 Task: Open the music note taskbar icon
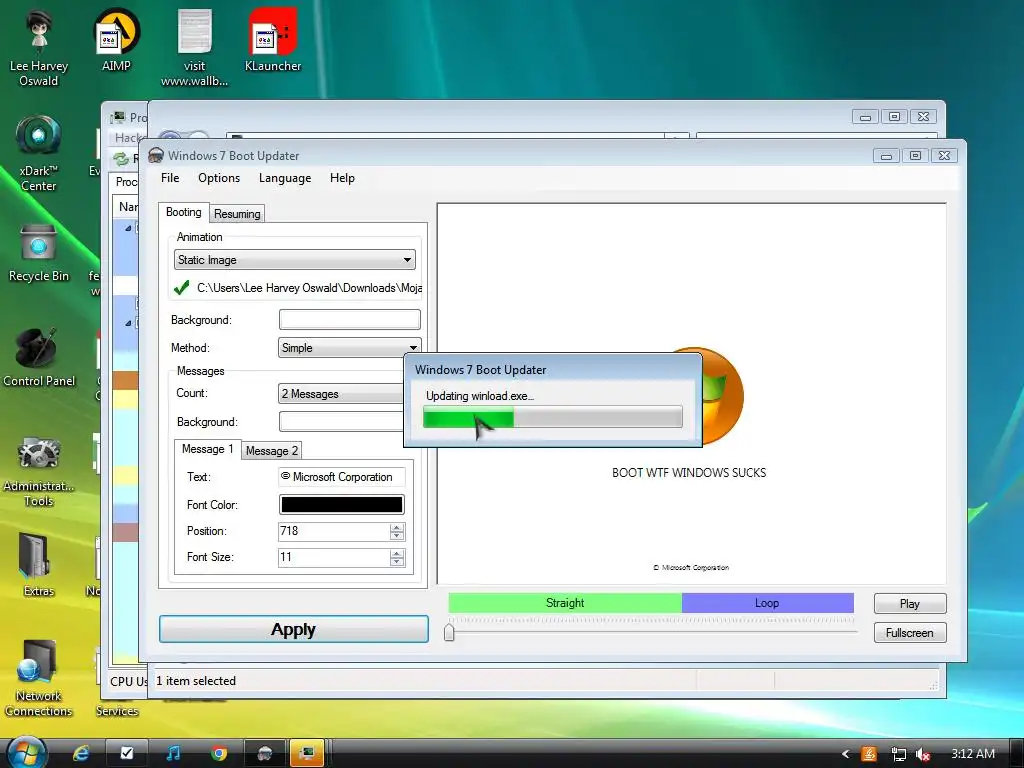coord(173,754)
